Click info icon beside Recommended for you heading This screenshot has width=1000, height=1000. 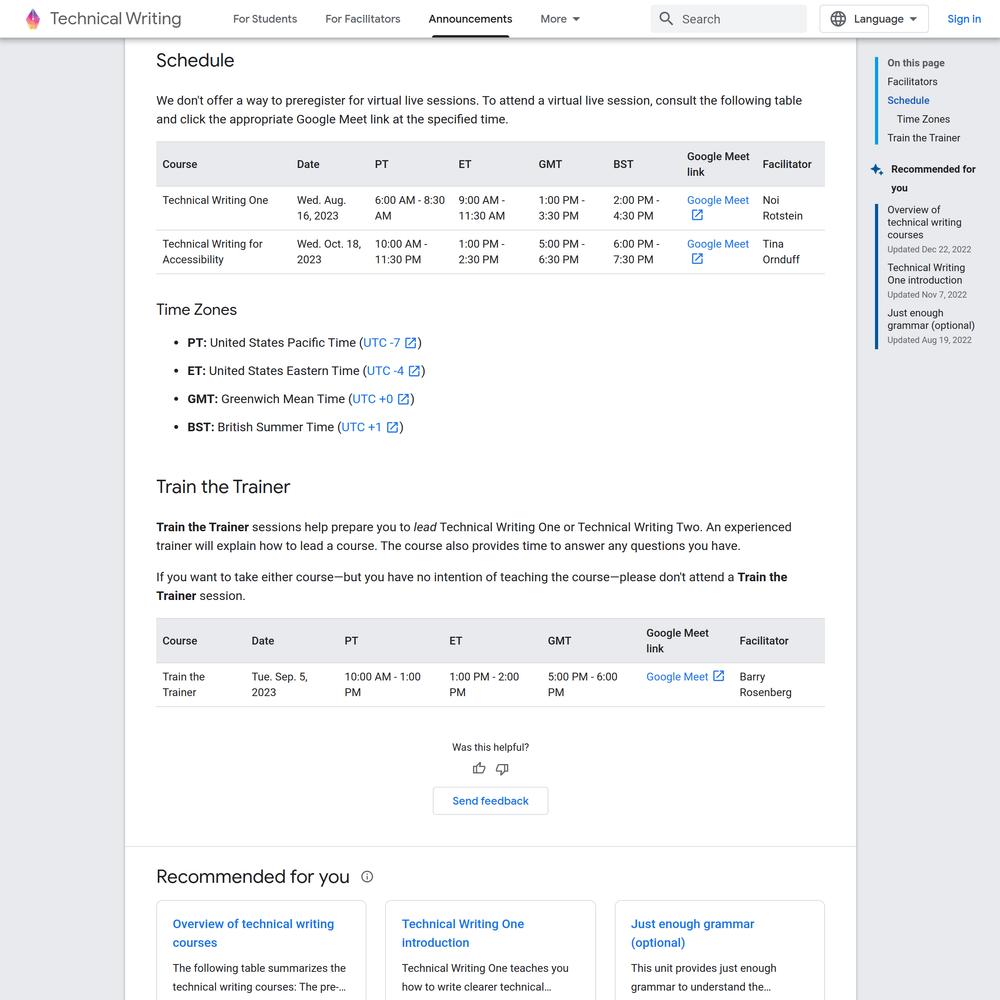(367, 876)
